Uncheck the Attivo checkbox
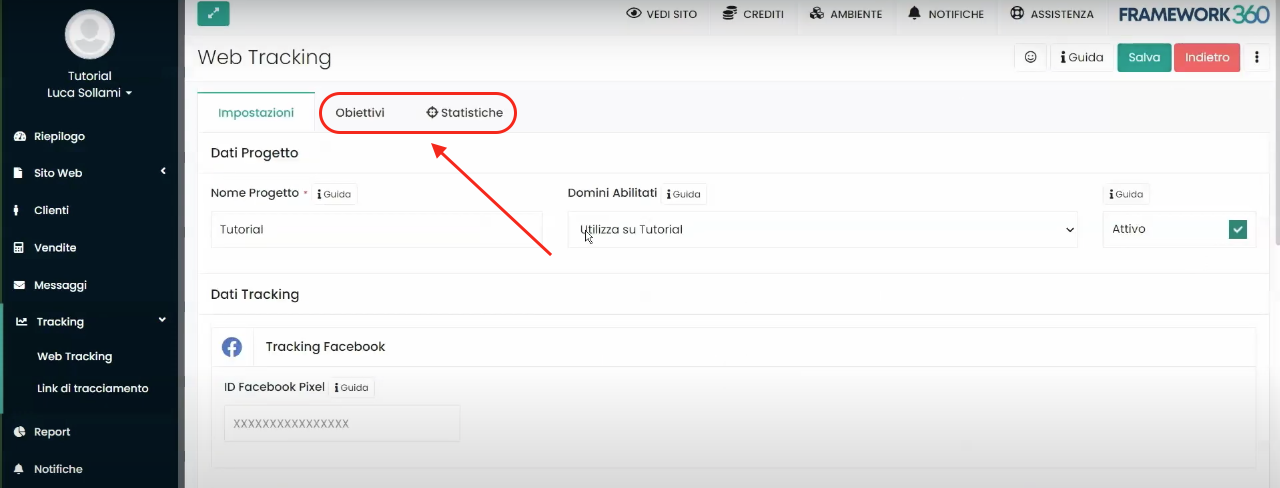This screenshot has height=488, width=1280. tap(1238, 230)
